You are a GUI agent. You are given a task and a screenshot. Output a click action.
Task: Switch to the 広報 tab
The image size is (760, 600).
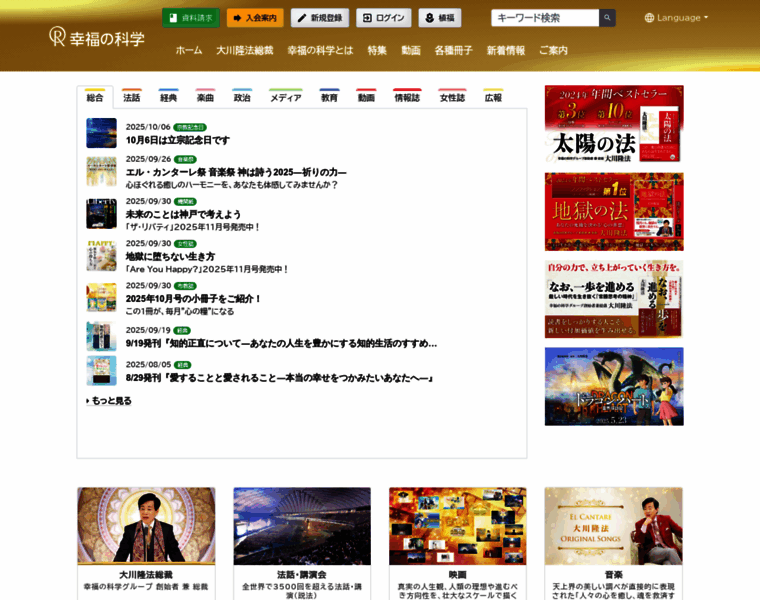pos(493,97)
